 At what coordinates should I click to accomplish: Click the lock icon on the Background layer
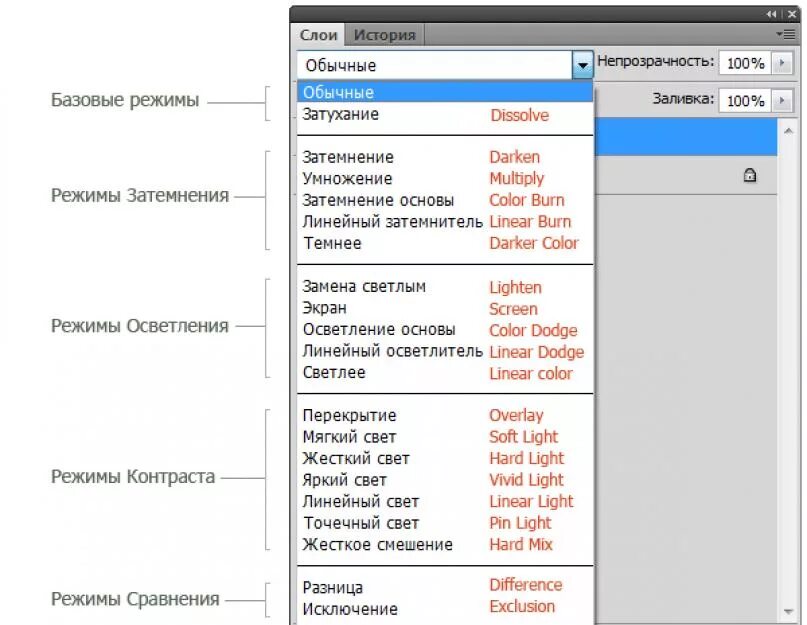point(749,176)
